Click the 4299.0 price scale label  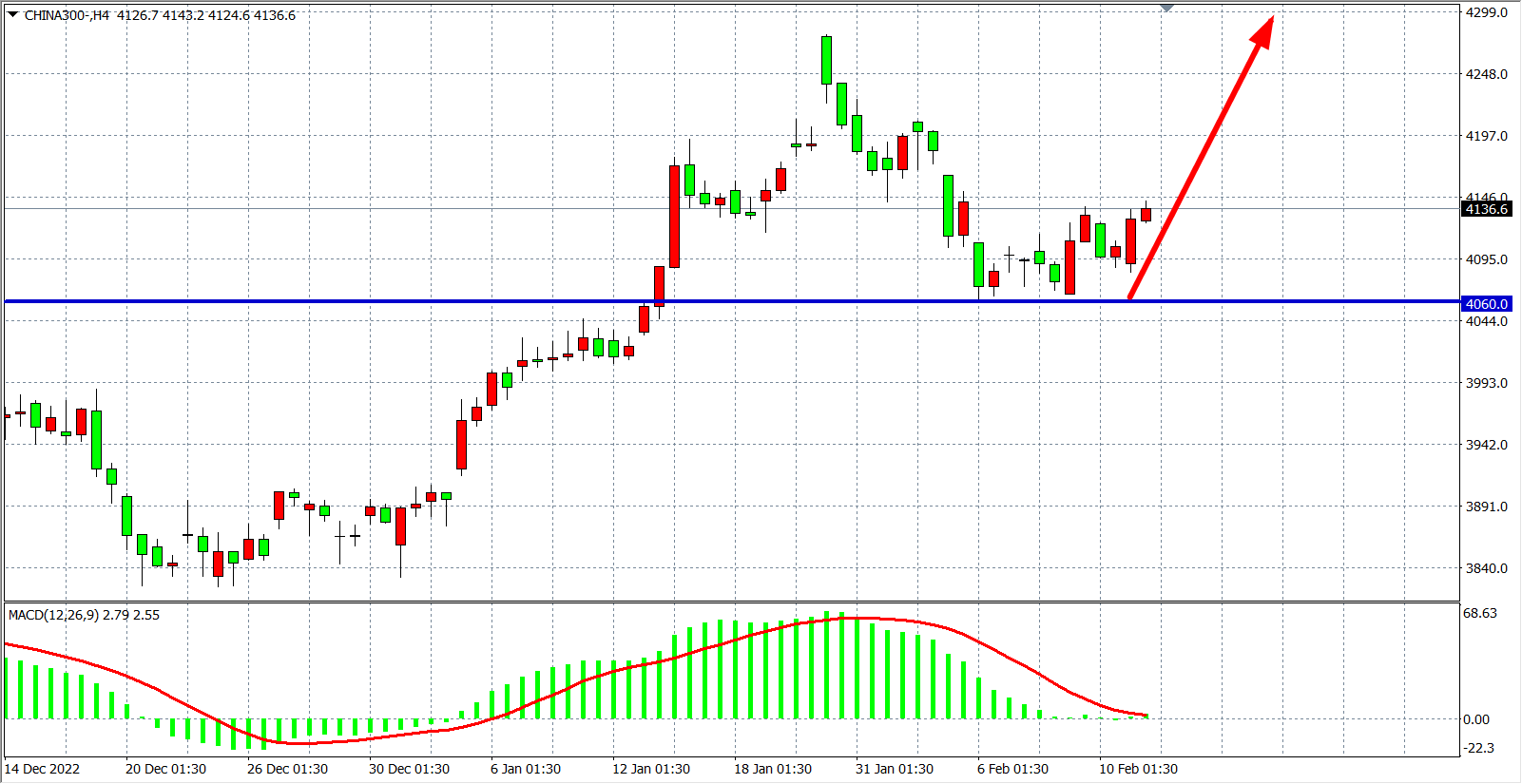(x=1486, y=12)
